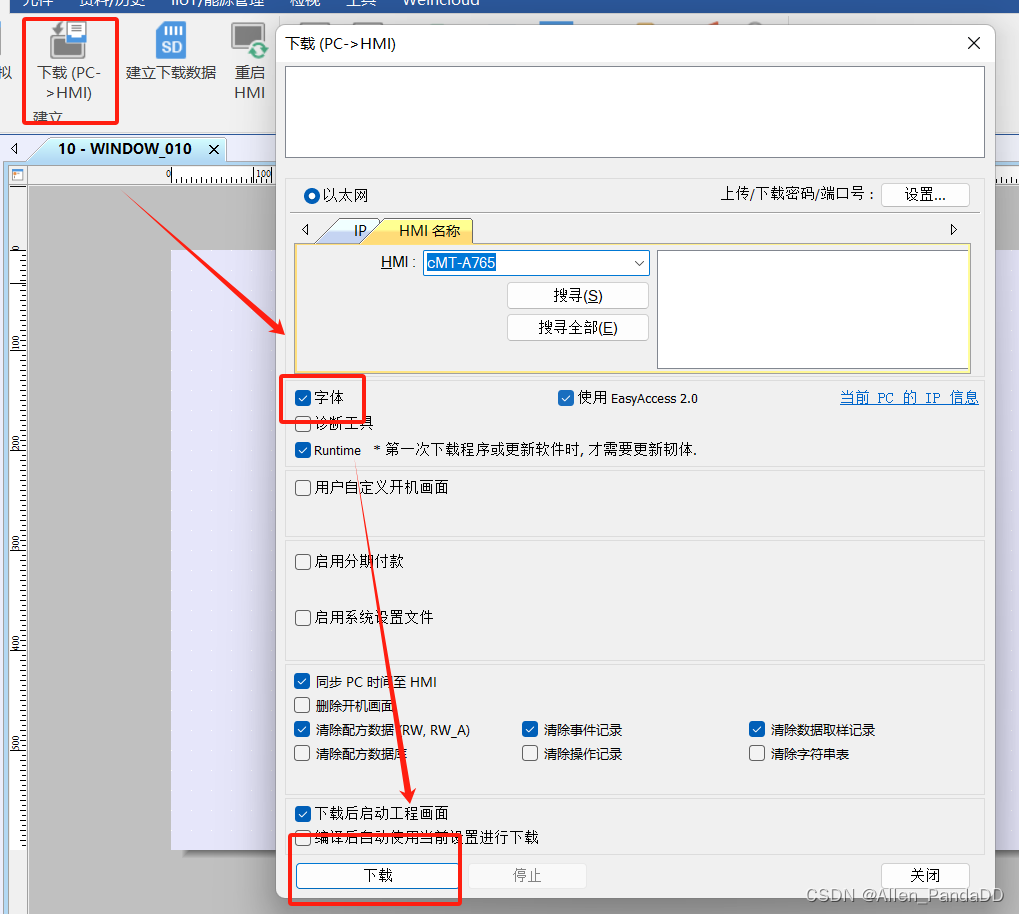Toggle 清除操作记录 checkbox

(x=530, y=753)
